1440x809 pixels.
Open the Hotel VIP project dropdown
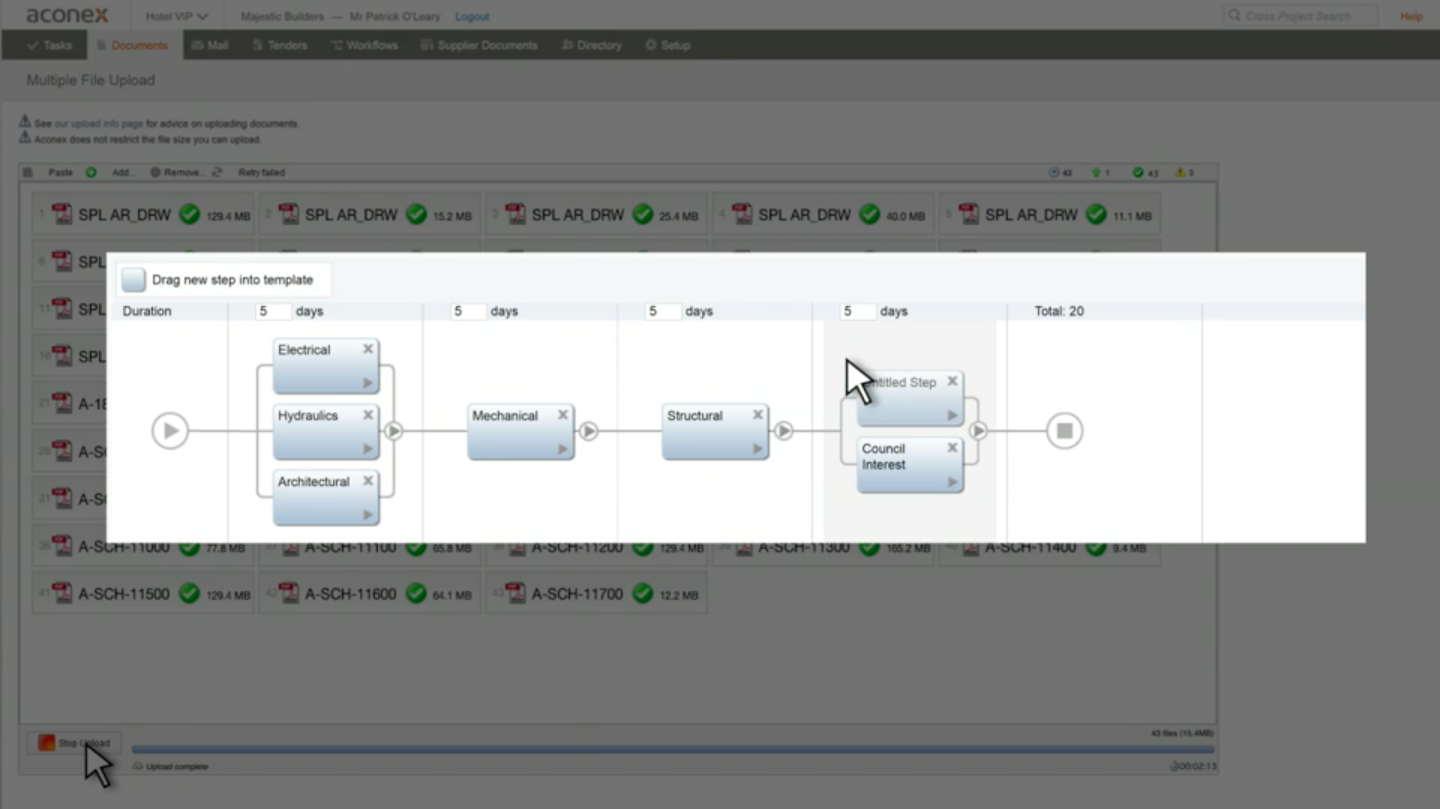[x=177, y=17]
